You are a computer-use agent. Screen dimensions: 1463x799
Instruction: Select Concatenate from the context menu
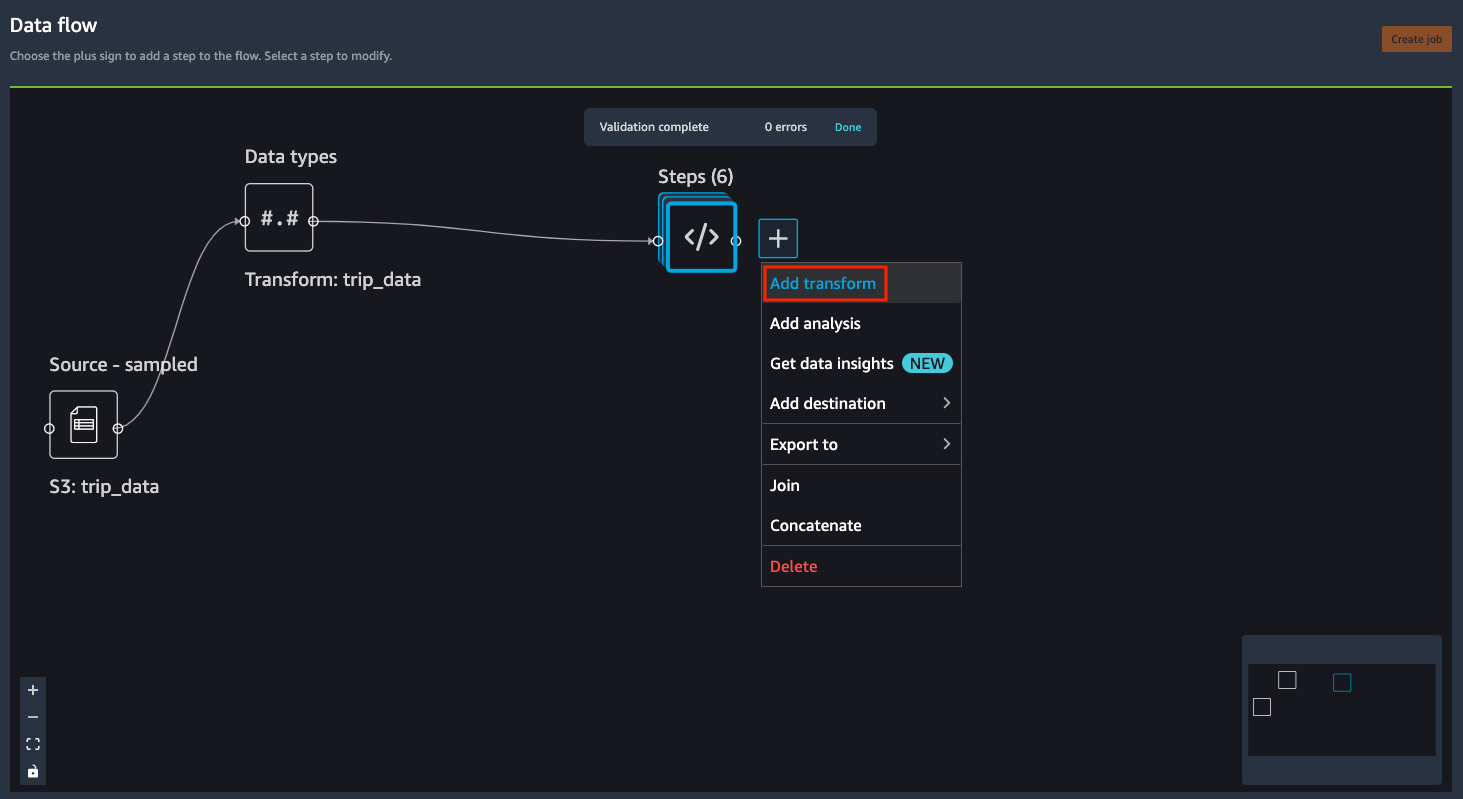pos(861,525)
